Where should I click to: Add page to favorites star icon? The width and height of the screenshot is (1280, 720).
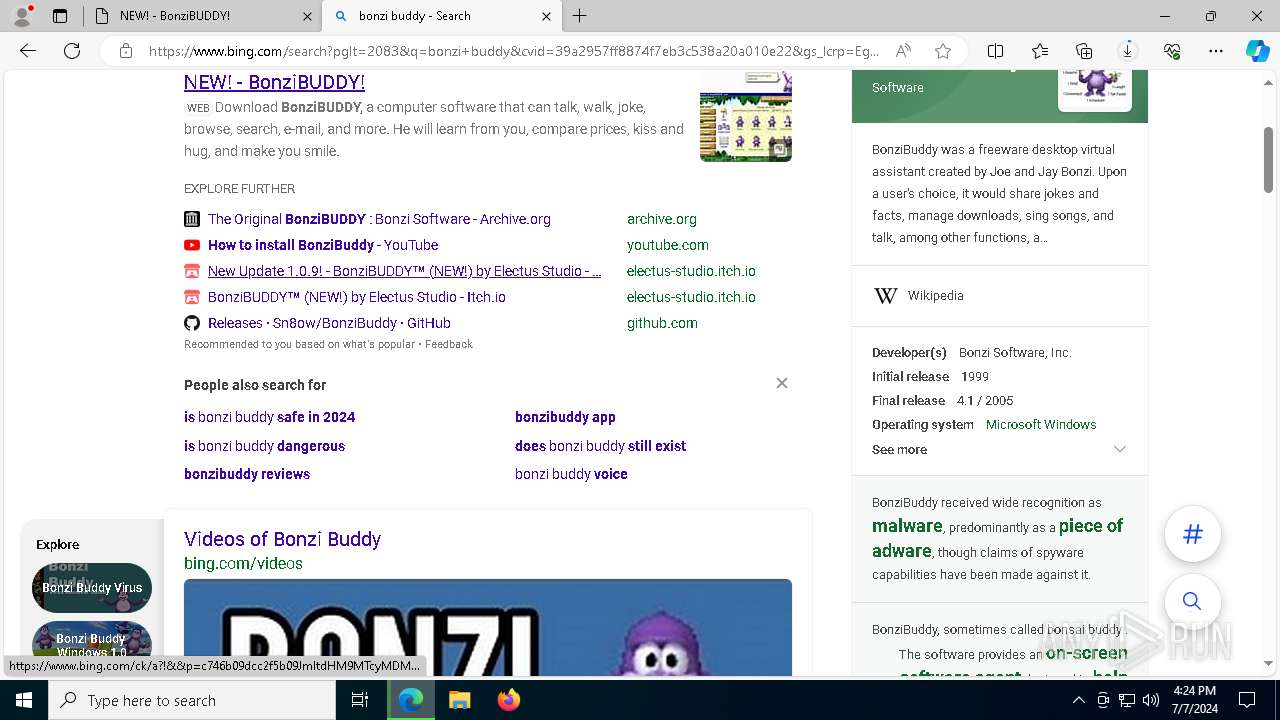[943, 51]
